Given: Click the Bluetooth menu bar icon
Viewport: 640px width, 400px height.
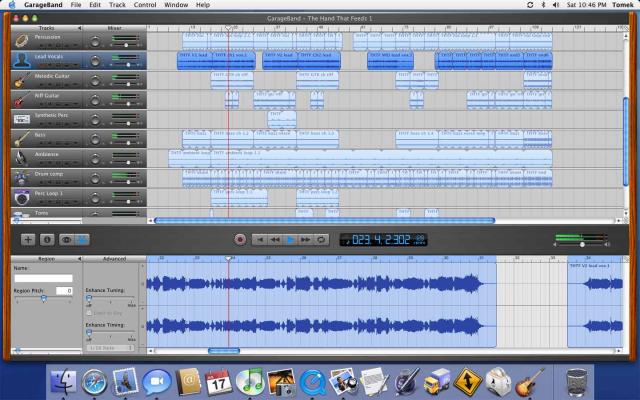Looking at the screenshot, I should (x=543, y=5).
